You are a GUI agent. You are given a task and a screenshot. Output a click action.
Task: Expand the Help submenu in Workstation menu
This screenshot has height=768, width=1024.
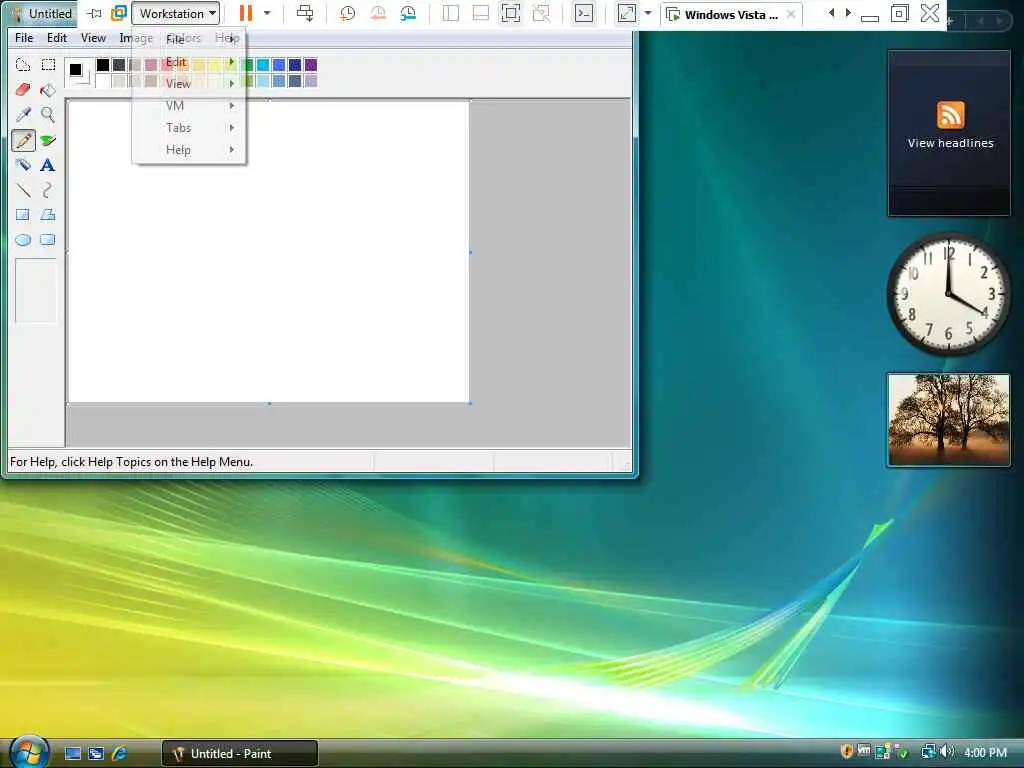189,150
